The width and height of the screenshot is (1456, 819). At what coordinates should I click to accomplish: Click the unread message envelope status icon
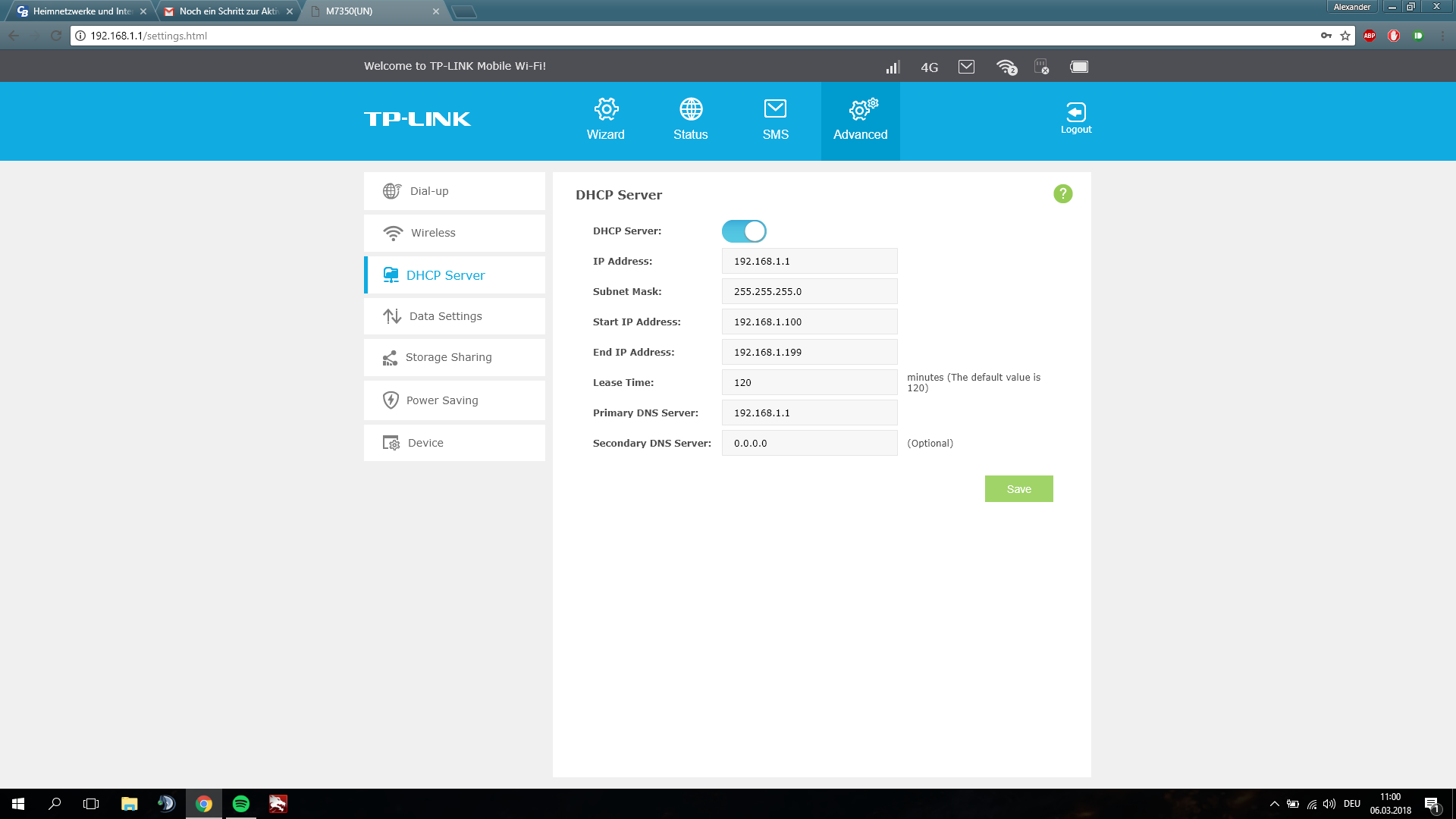pos(966,67)
